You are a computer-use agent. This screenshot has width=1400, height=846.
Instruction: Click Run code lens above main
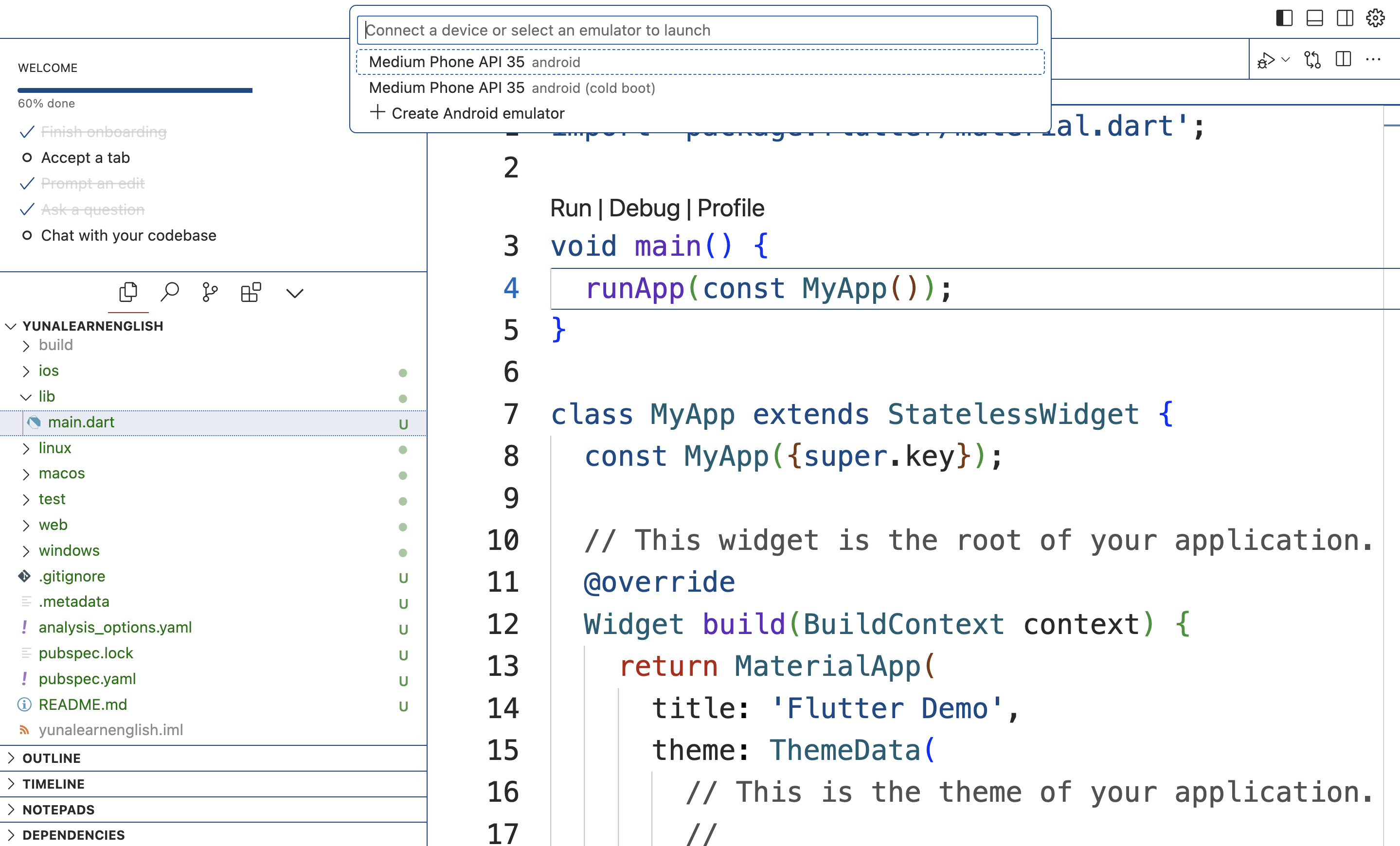[571, 209]
